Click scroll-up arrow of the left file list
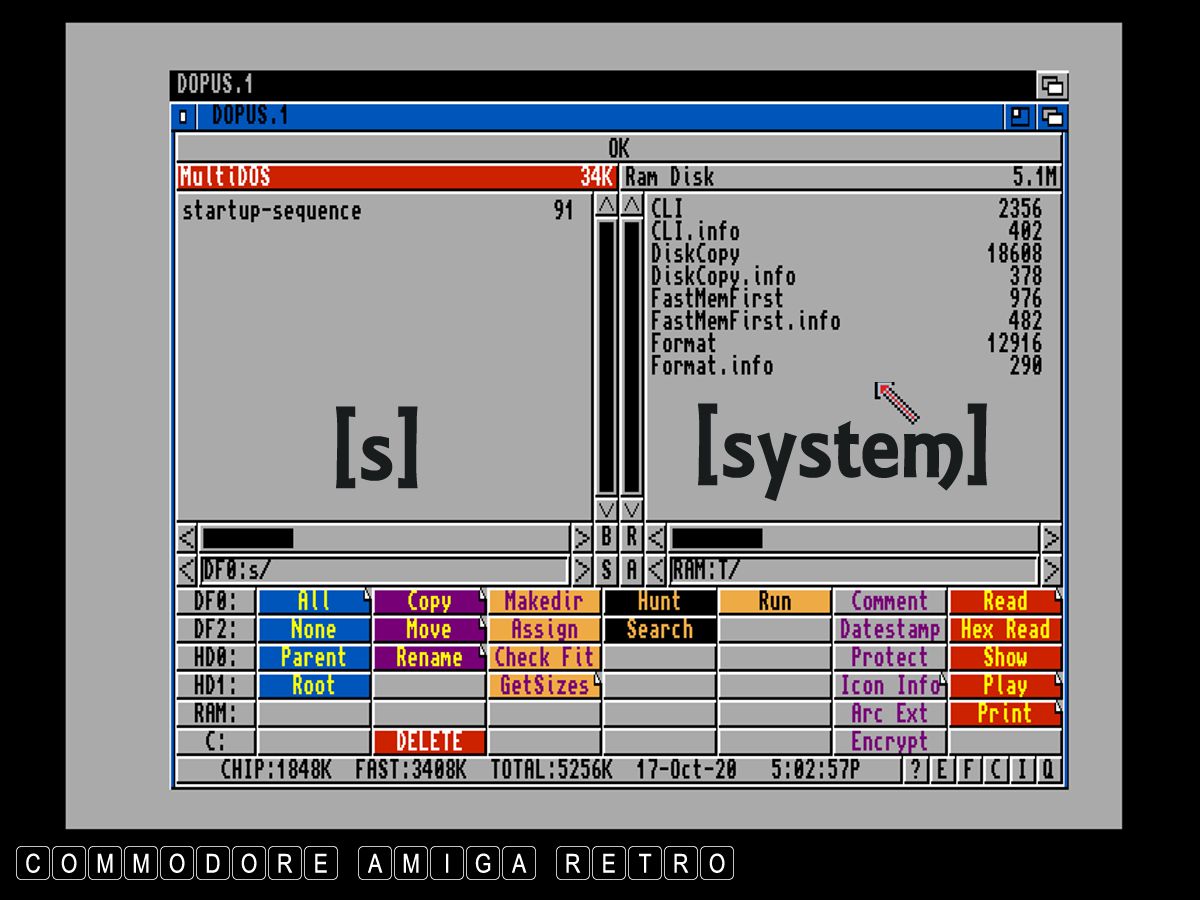The width and height of the screenshot is (1200, 900). tap(606, 206)
